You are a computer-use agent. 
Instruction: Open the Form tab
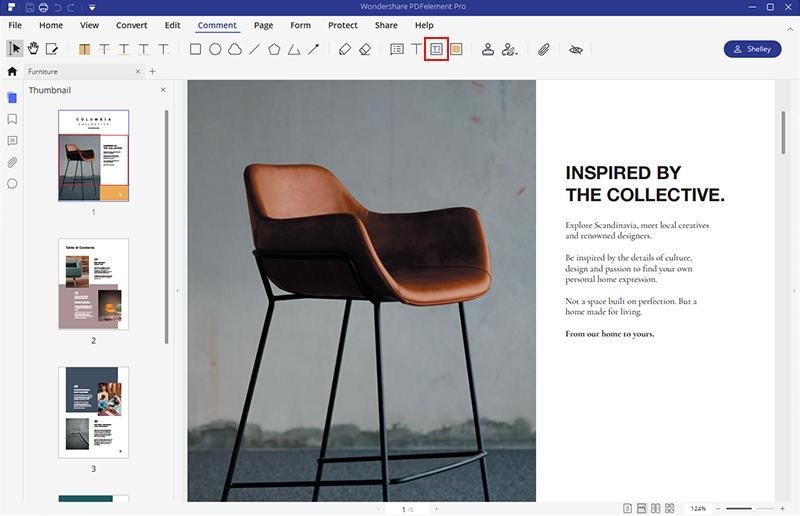(x=301, y=25)
